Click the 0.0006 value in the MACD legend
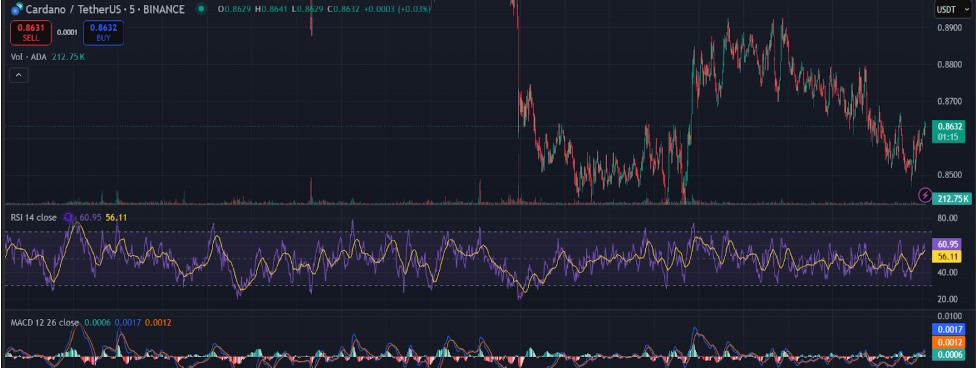This screenshot has height=369, width=977. coord(97,323)
